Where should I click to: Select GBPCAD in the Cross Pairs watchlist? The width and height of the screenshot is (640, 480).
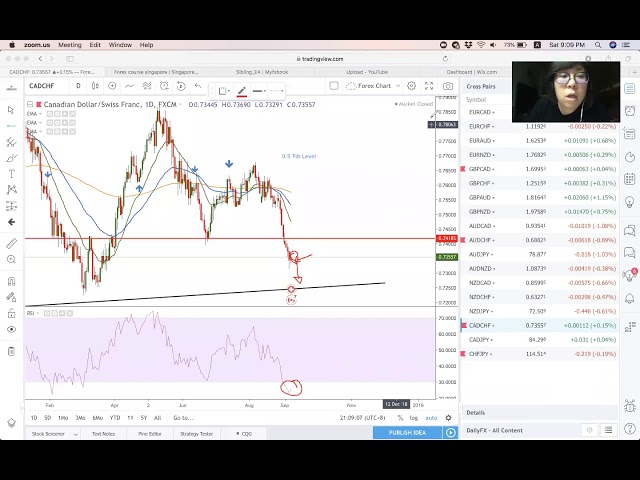[480, 169]
